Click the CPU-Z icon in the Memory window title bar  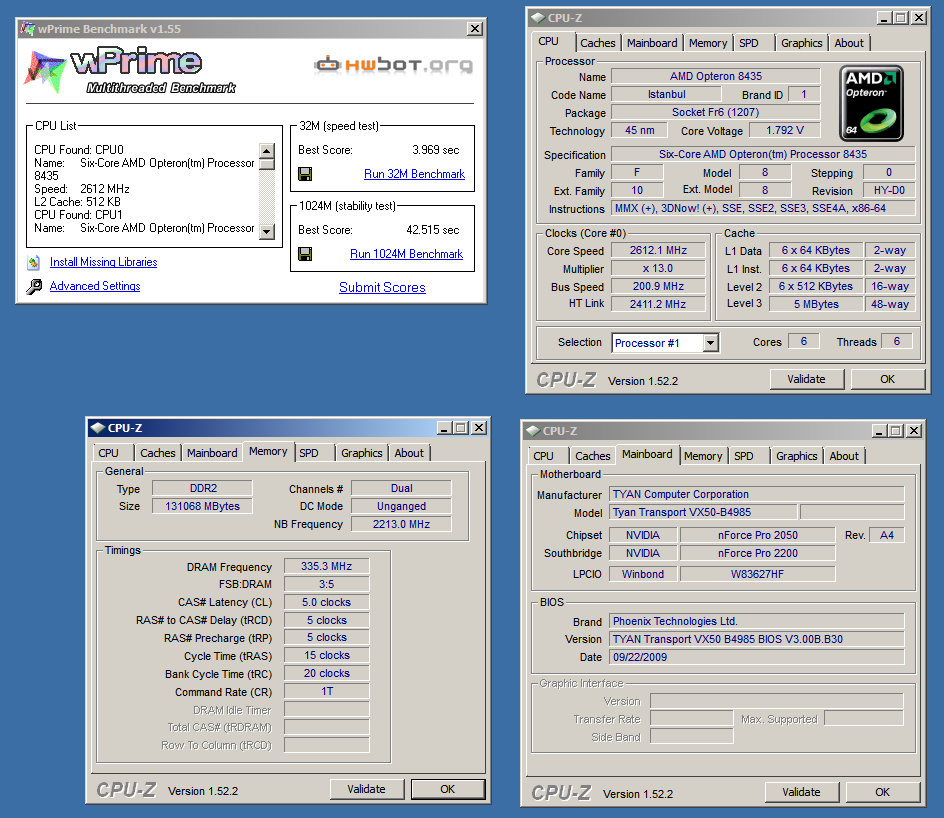[98, 428]
